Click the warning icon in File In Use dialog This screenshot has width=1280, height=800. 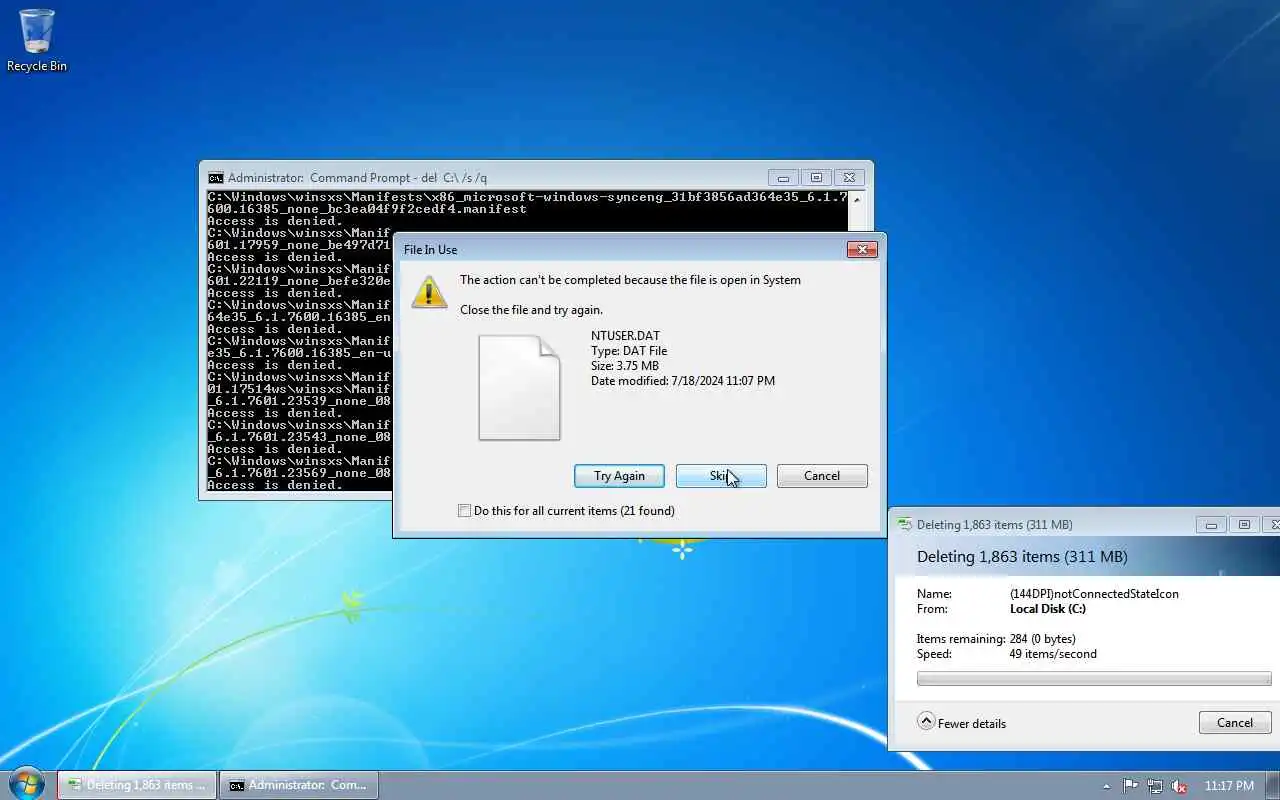point(430,291)
